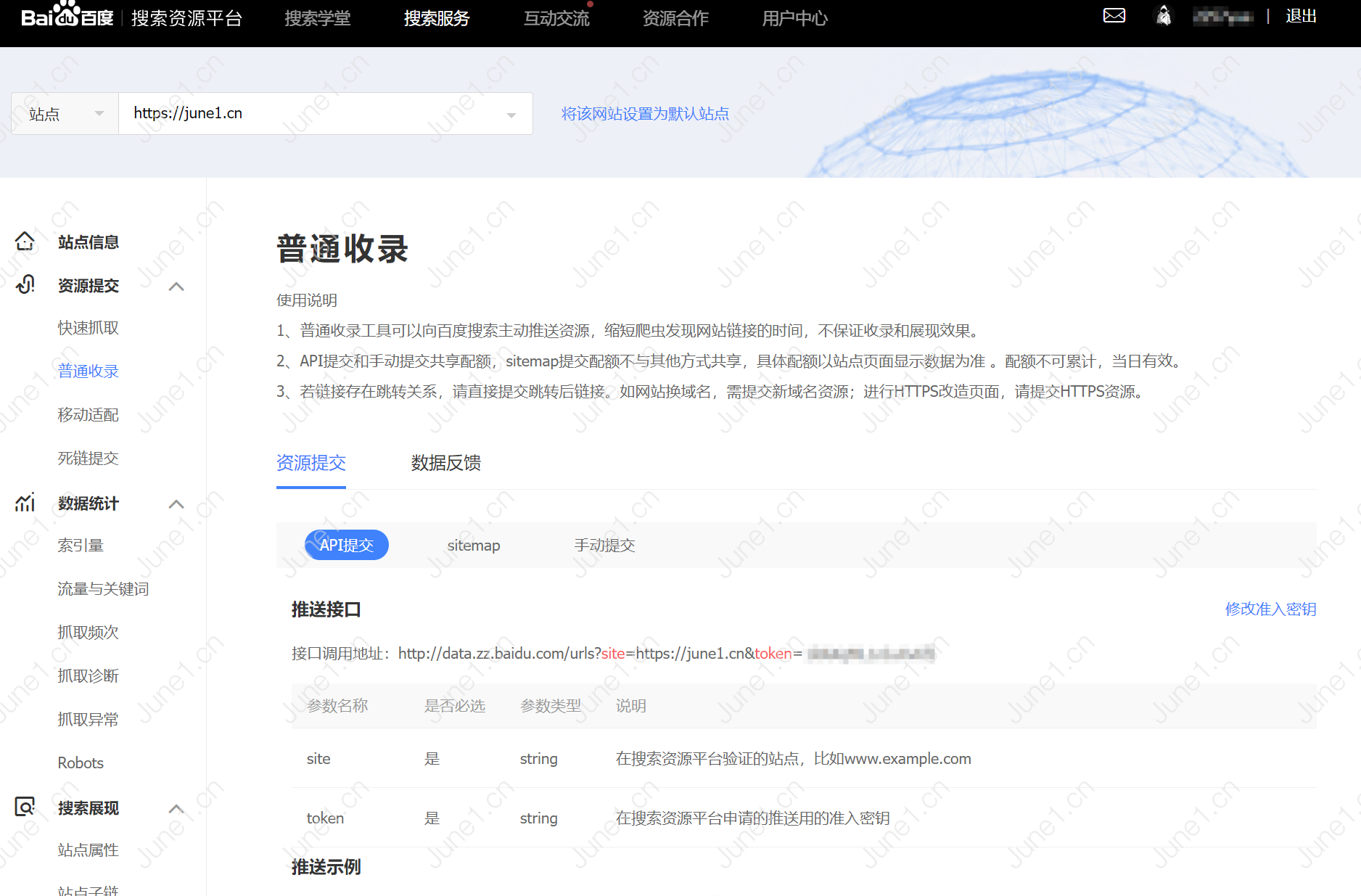Click the 数据统计 chart icon
The height and width of the screenshot is (896, 1361).
pos(25,502)
